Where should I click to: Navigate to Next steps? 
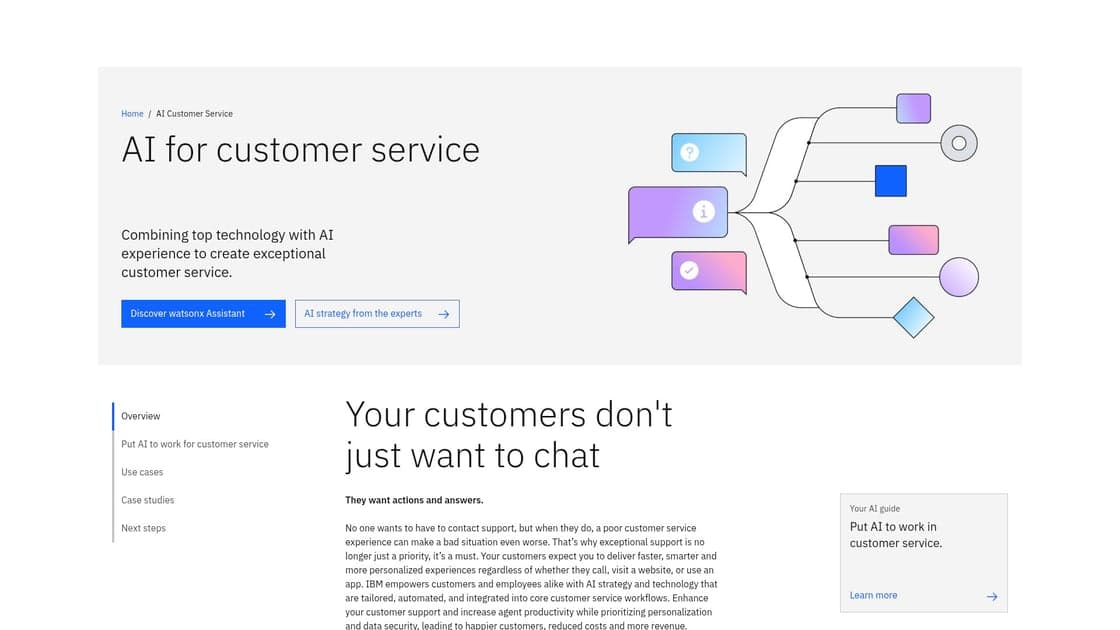tap(143, 528)
